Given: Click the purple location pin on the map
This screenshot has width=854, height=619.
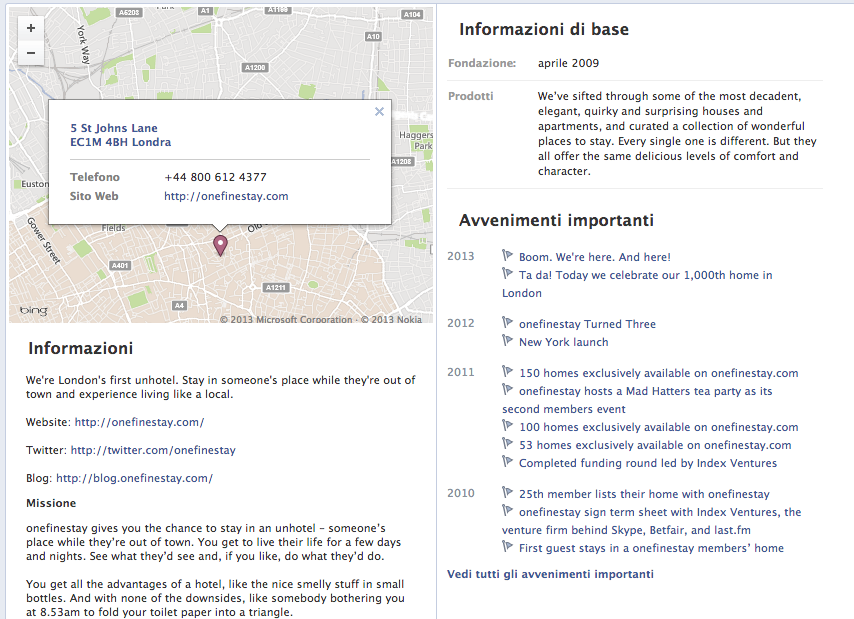Looking at the screenshot, I should (x=220, y=246).
